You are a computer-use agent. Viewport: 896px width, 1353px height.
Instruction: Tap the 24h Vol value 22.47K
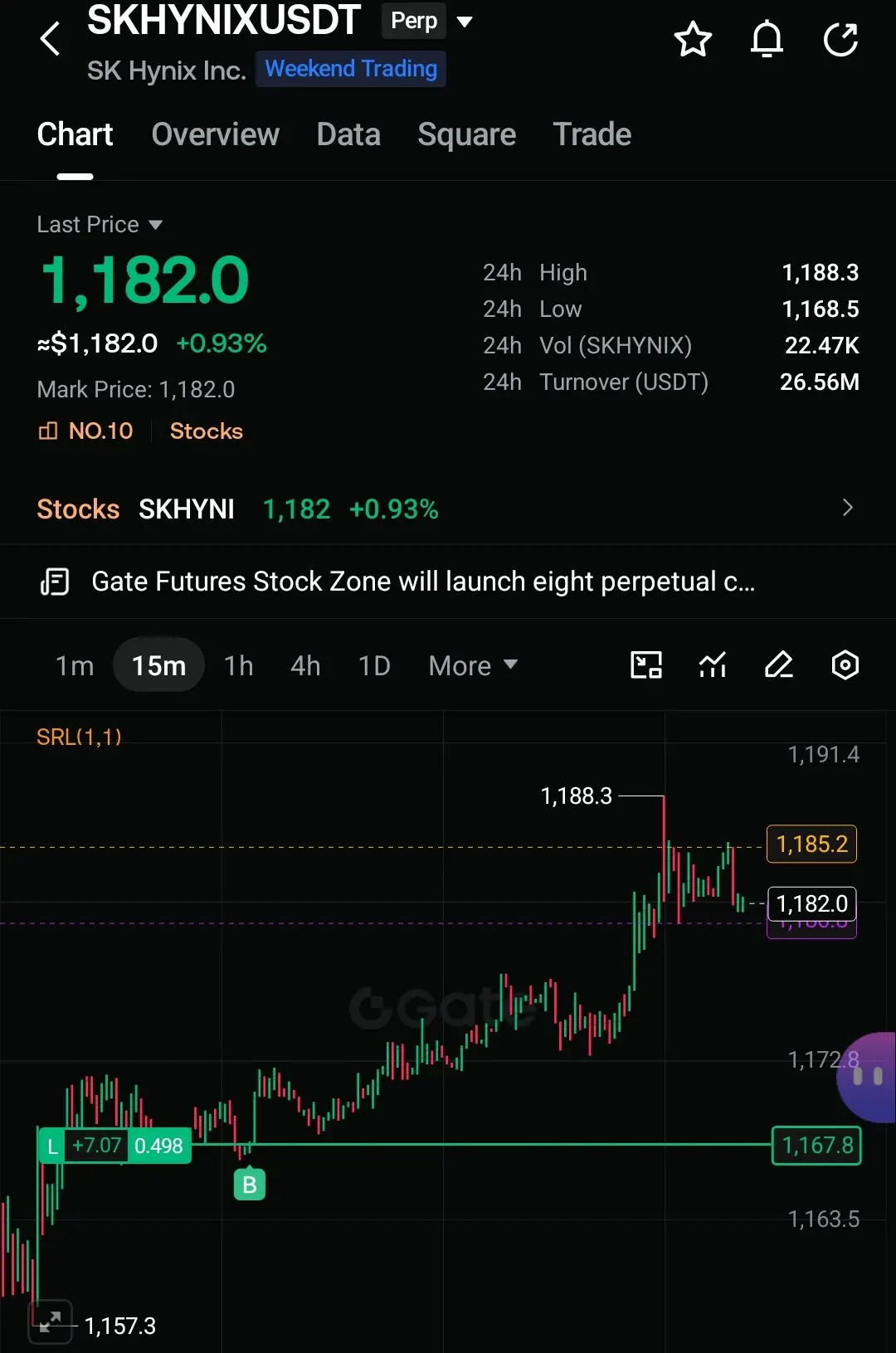click(822, 345)
